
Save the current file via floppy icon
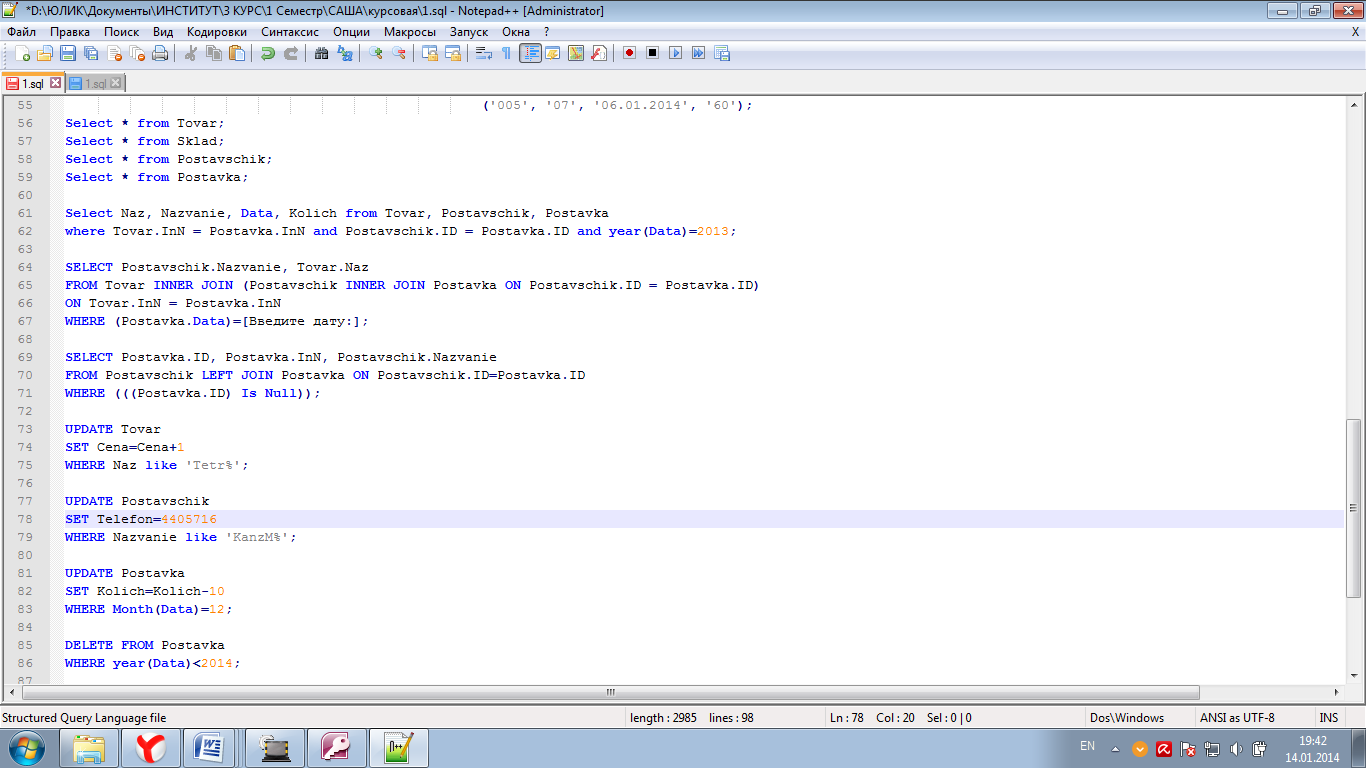68,53
